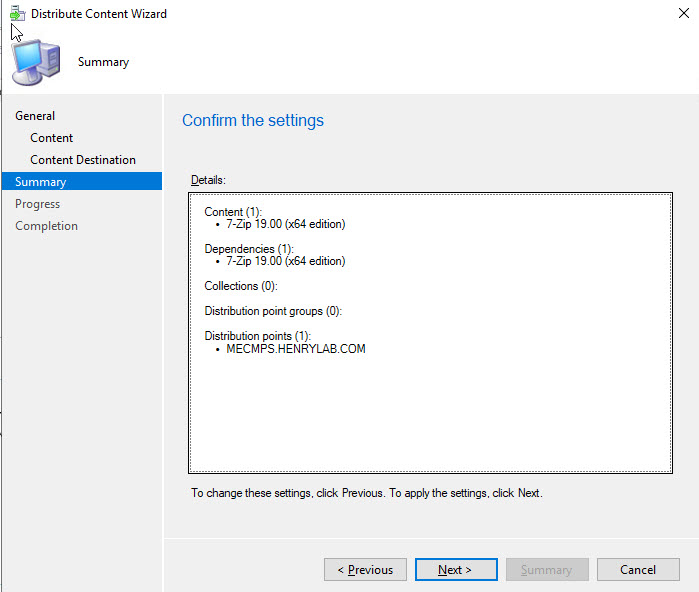Click the Distribution point groups (0) line
Viewport: 699px width, 592px height.
pos(273,311)
